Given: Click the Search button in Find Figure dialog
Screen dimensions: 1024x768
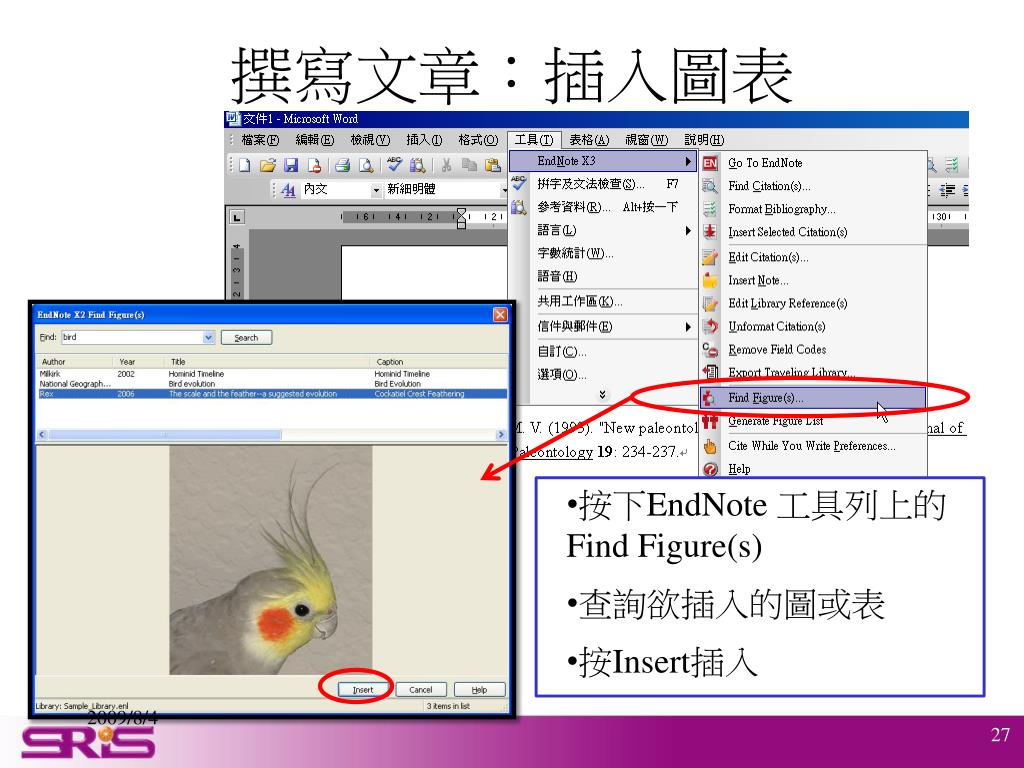Looking at the screenshot, I should click(x=246, y=338).
